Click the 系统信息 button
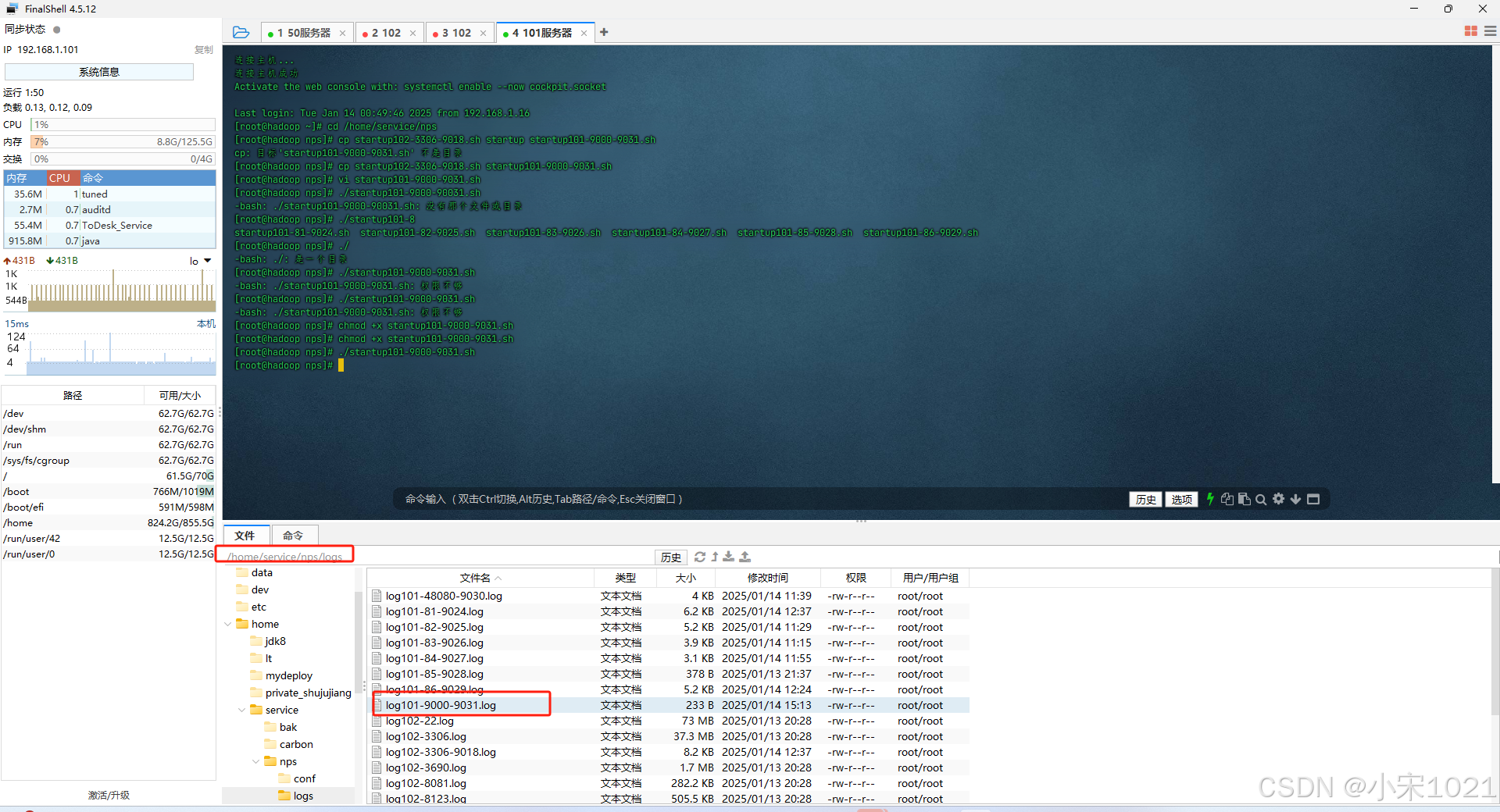The image size is (1500, 812). (99, 72)
